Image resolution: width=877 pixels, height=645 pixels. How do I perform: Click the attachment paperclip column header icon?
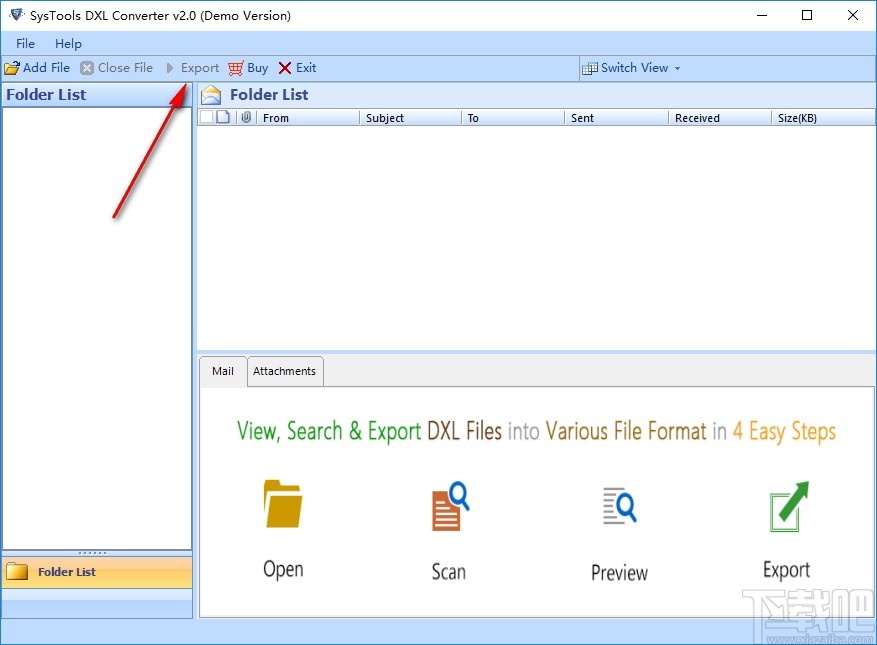point(246,117)
